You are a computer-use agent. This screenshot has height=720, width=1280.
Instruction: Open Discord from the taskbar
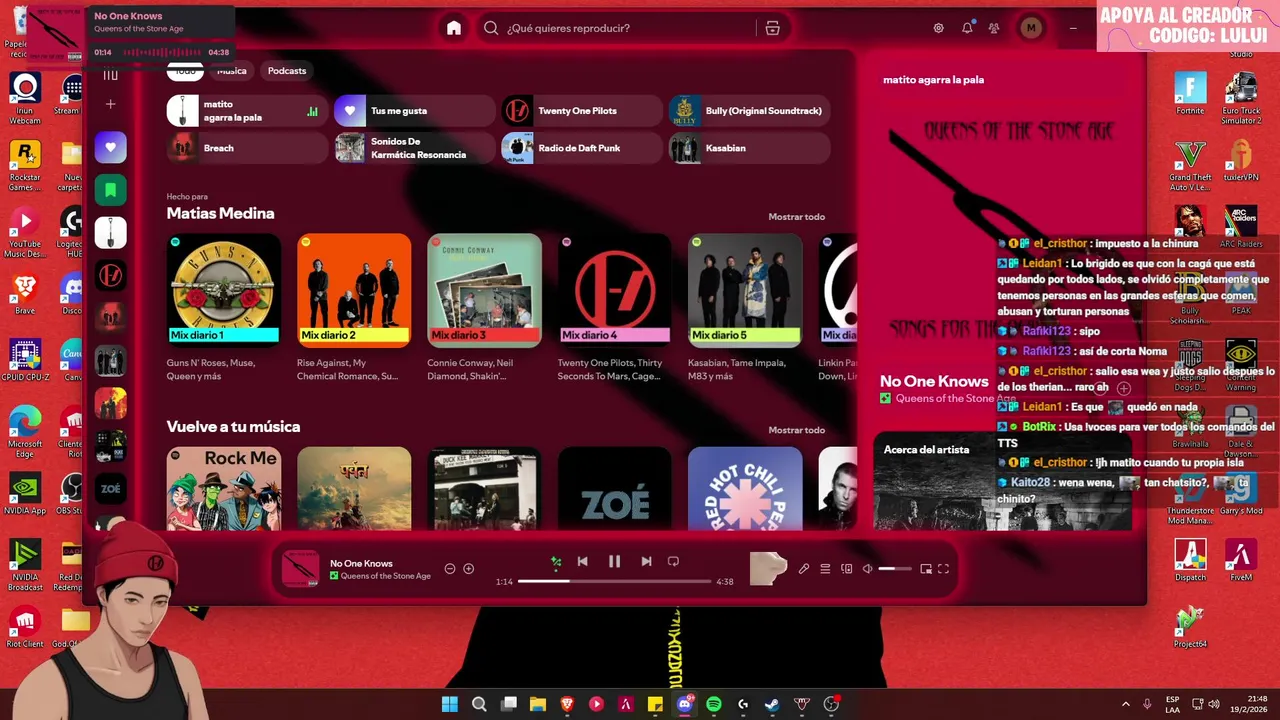[x=685, y=704]
